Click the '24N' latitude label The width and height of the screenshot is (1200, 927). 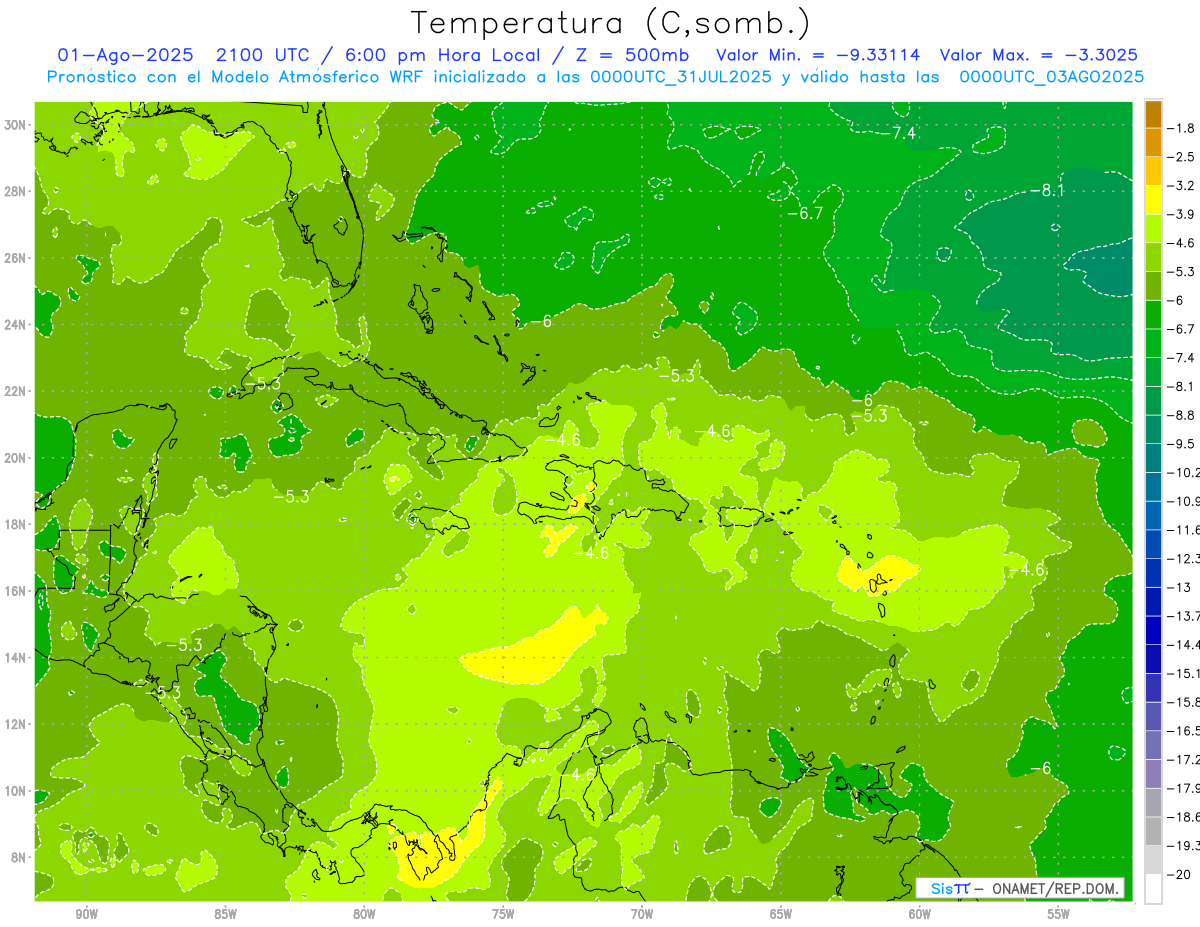pyautogui.click(x=17, y=325)
